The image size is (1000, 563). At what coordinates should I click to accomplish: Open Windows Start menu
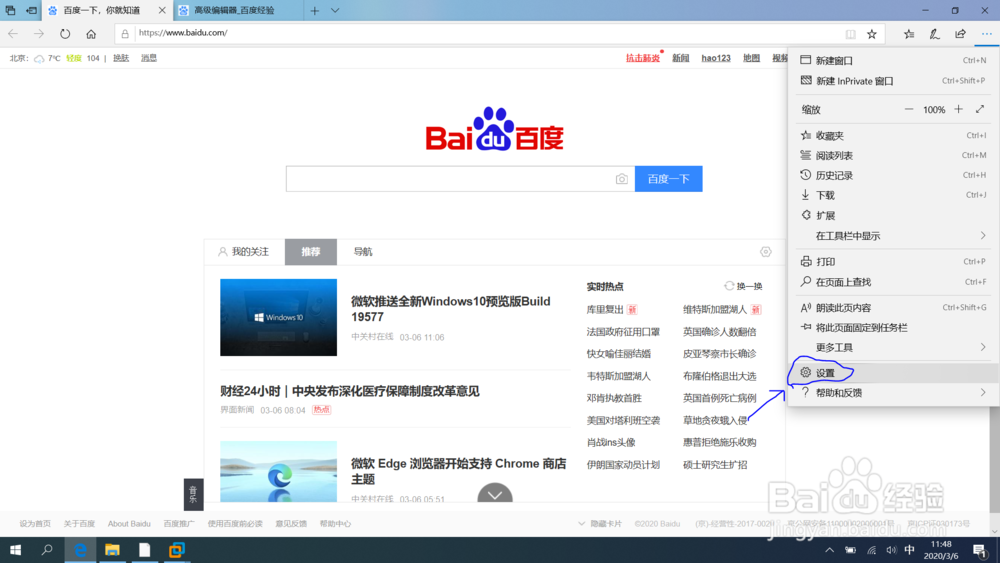click(15, 550)
